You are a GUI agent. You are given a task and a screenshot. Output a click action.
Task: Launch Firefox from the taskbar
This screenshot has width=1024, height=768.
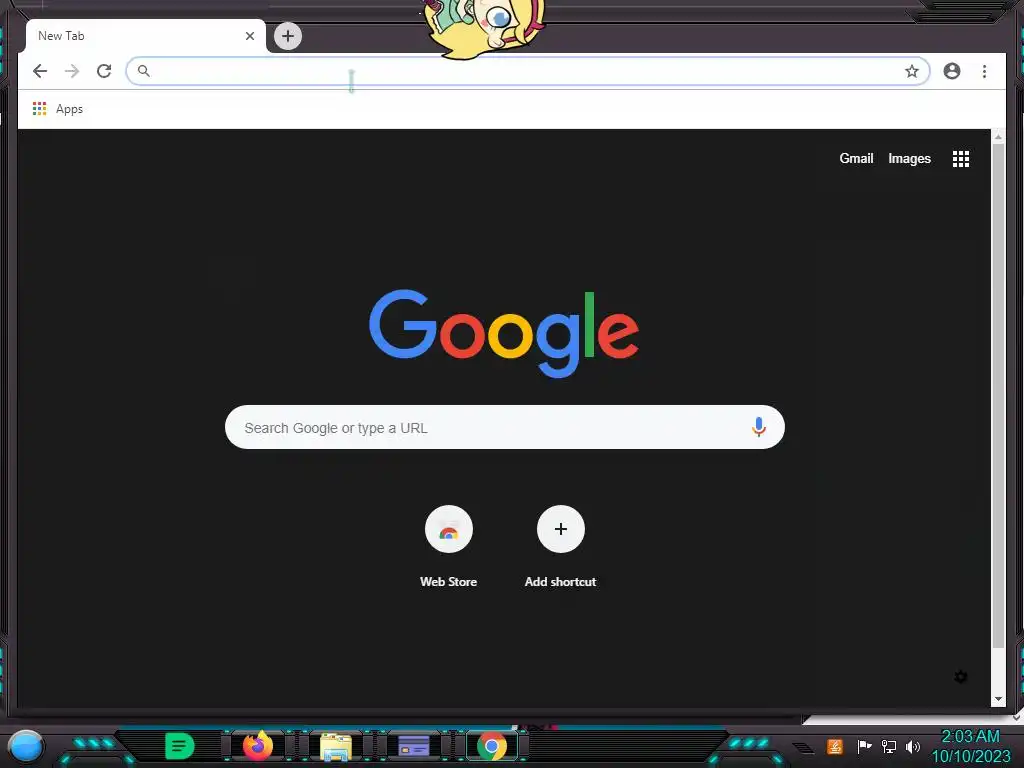(x=258, y=746)
